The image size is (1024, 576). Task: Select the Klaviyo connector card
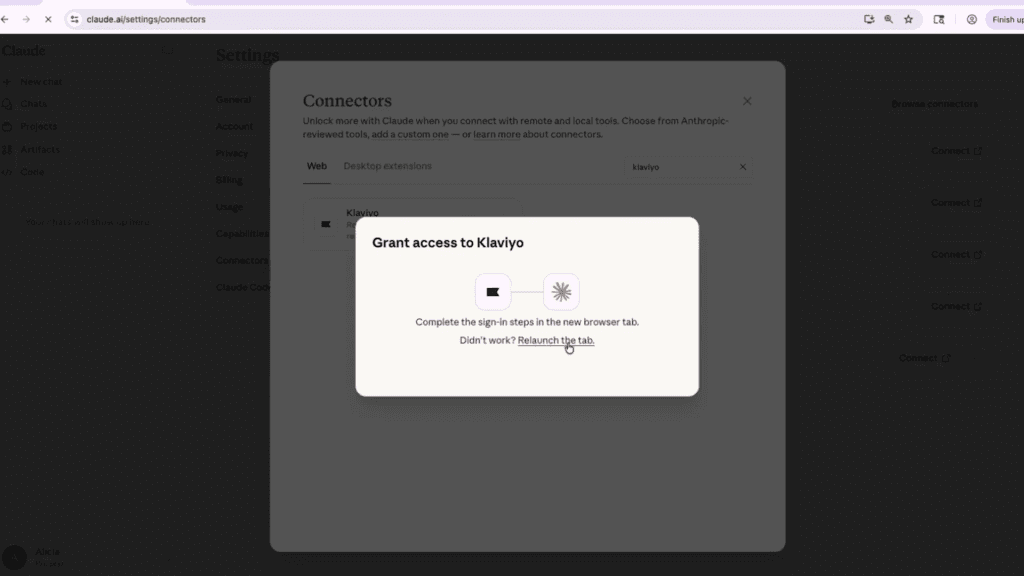coord(412,224)
